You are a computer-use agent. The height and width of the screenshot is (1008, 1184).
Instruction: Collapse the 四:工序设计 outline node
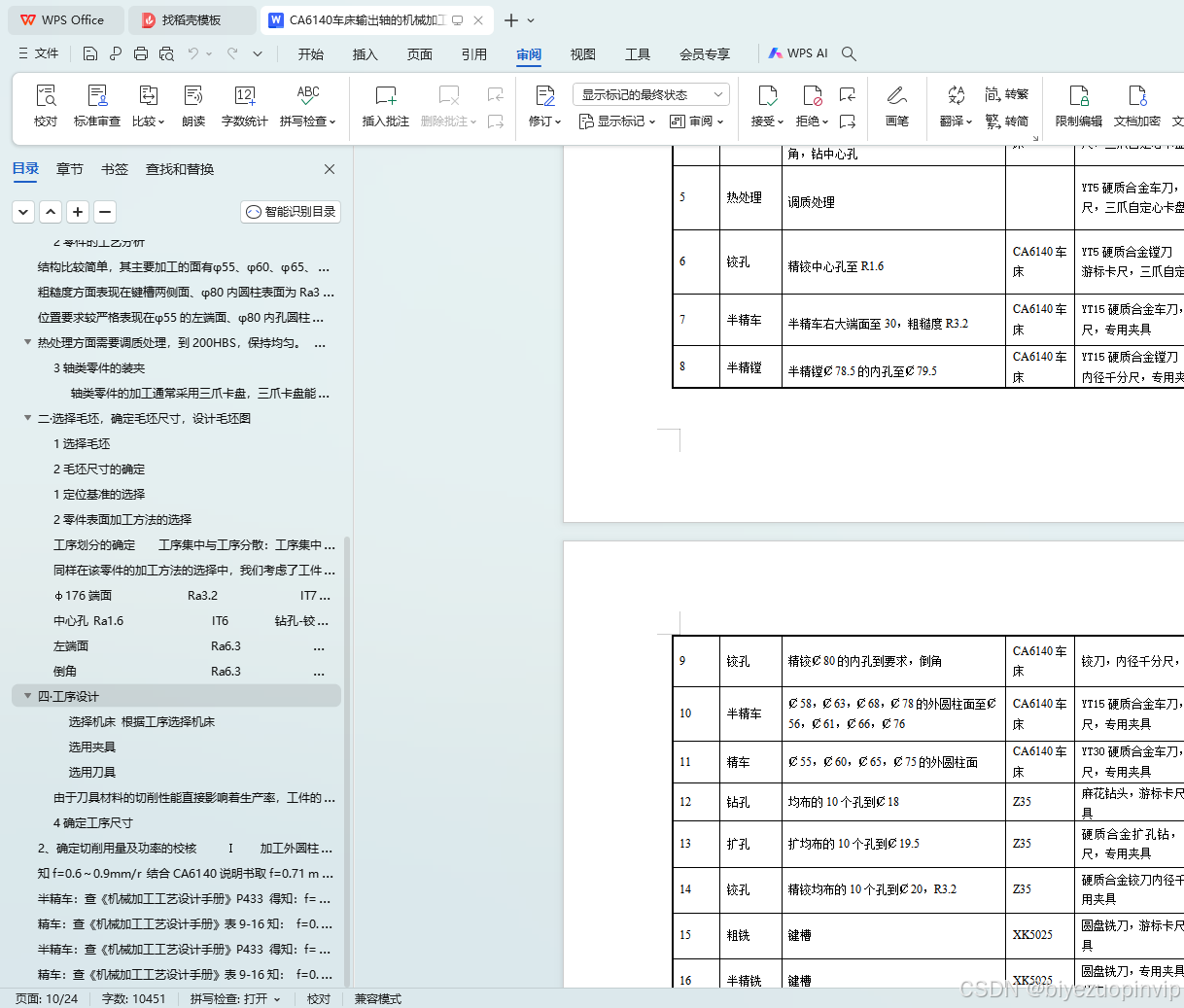(x=27, y=696)
